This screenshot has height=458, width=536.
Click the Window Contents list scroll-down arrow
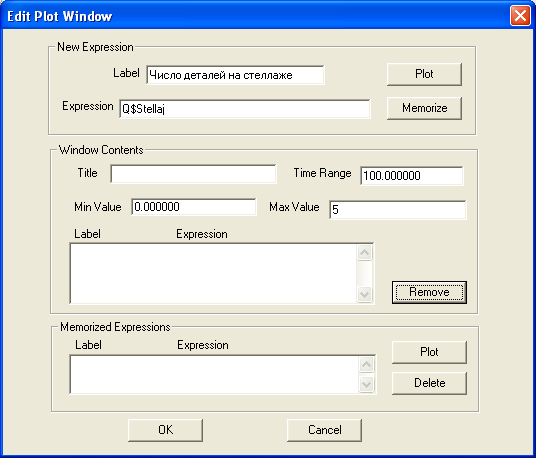(364, 294)
